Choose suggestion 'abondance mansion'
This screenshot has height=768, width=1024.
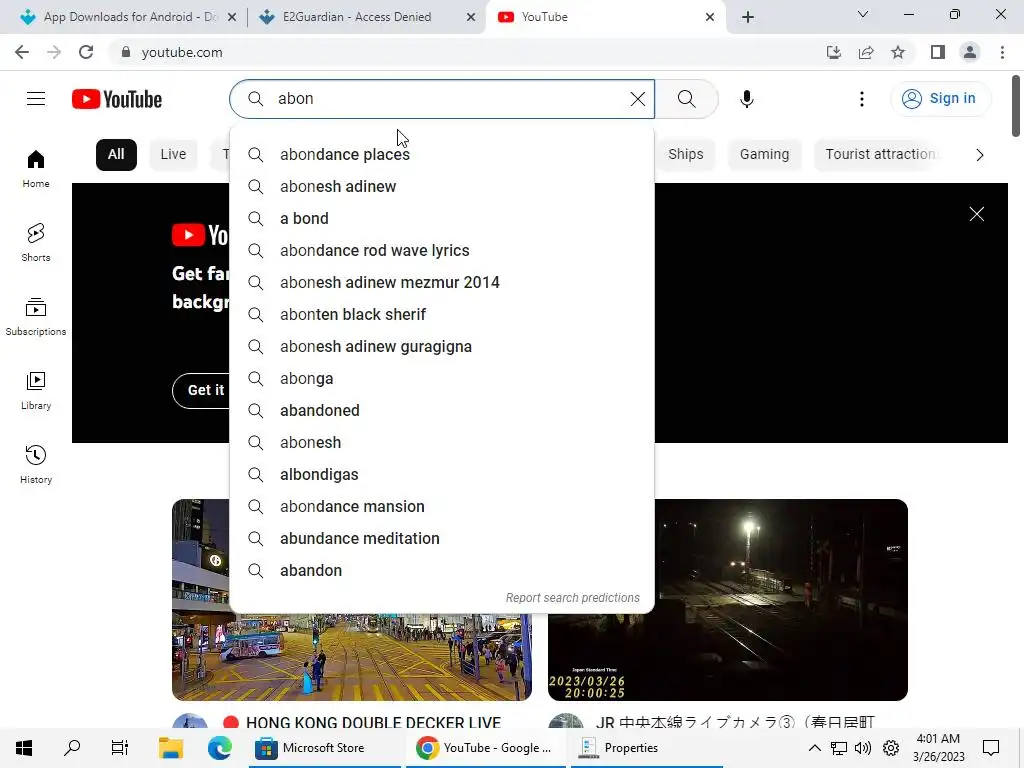pyautogui.click(x=442, y=506)
